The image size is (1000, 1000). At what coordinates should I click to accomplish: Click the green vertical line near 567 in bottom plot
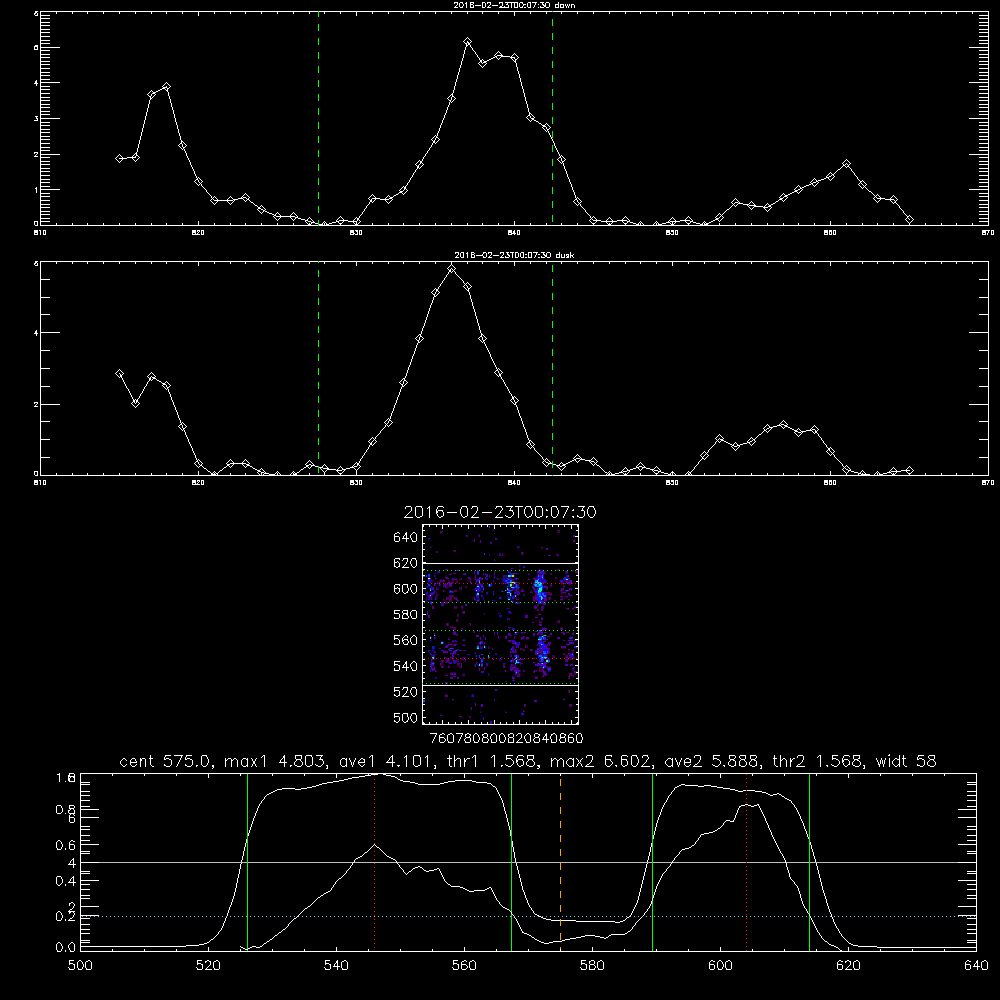pyautogui.click(x=511, y=861)
